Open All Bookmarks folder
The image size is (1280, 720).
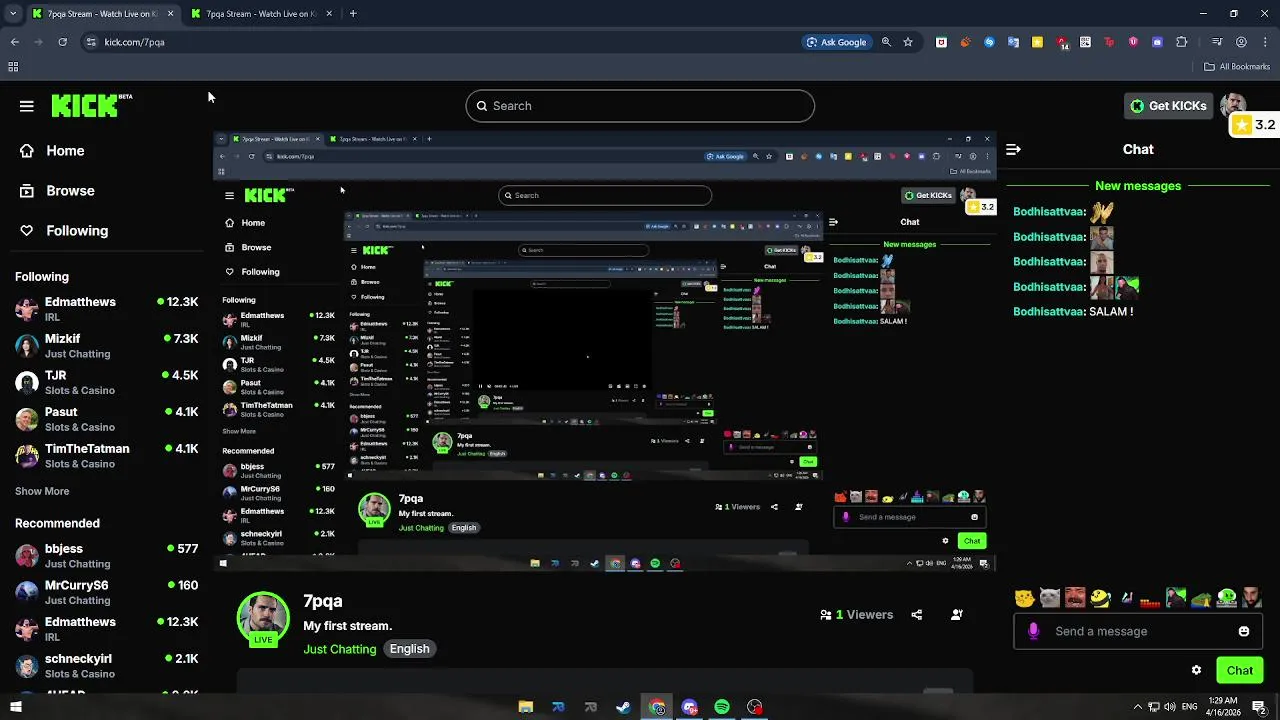pyautogui.click(x=1237, y=67)
